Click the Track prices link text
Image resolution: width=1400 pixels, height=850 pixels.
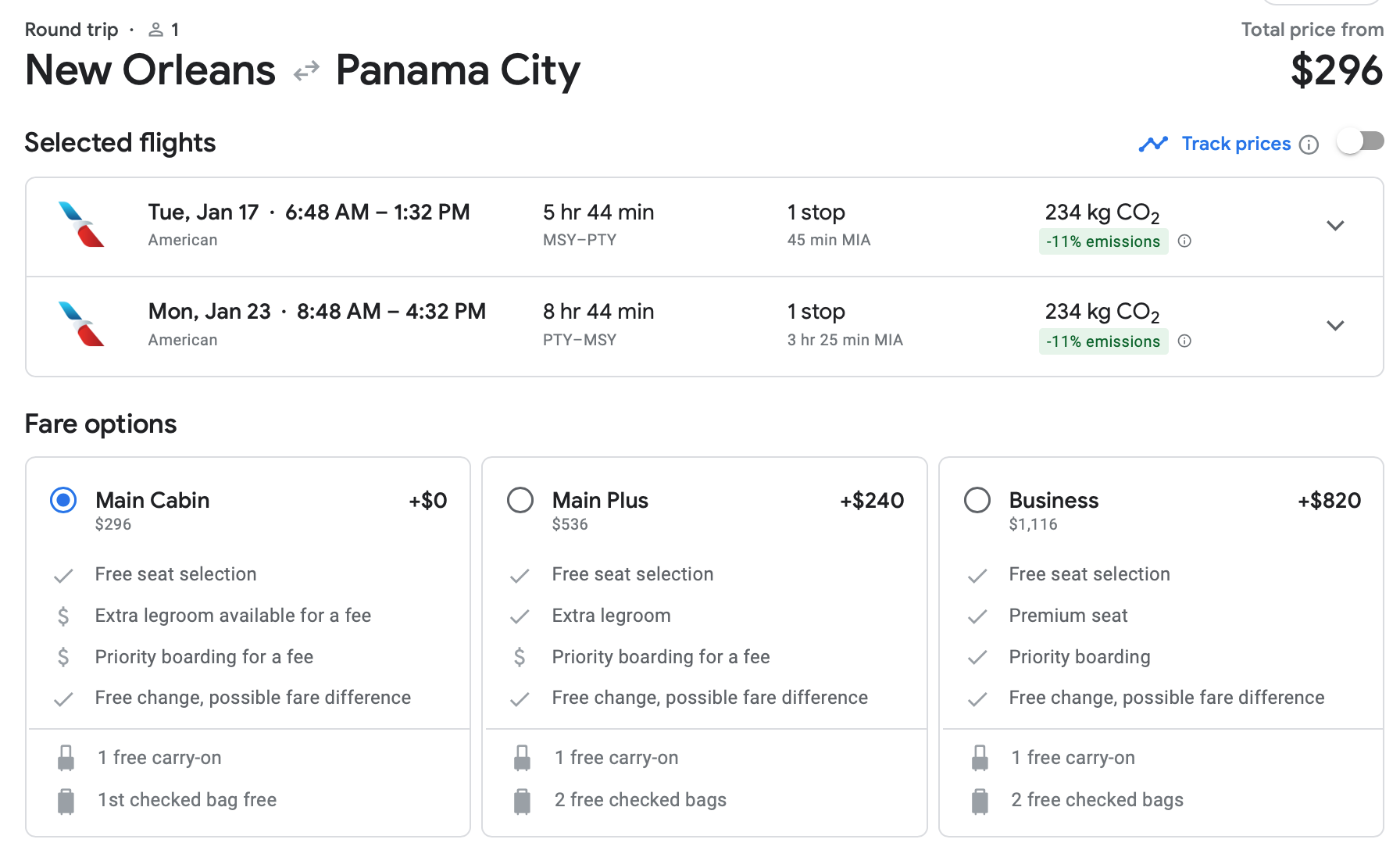[1236, 144]
